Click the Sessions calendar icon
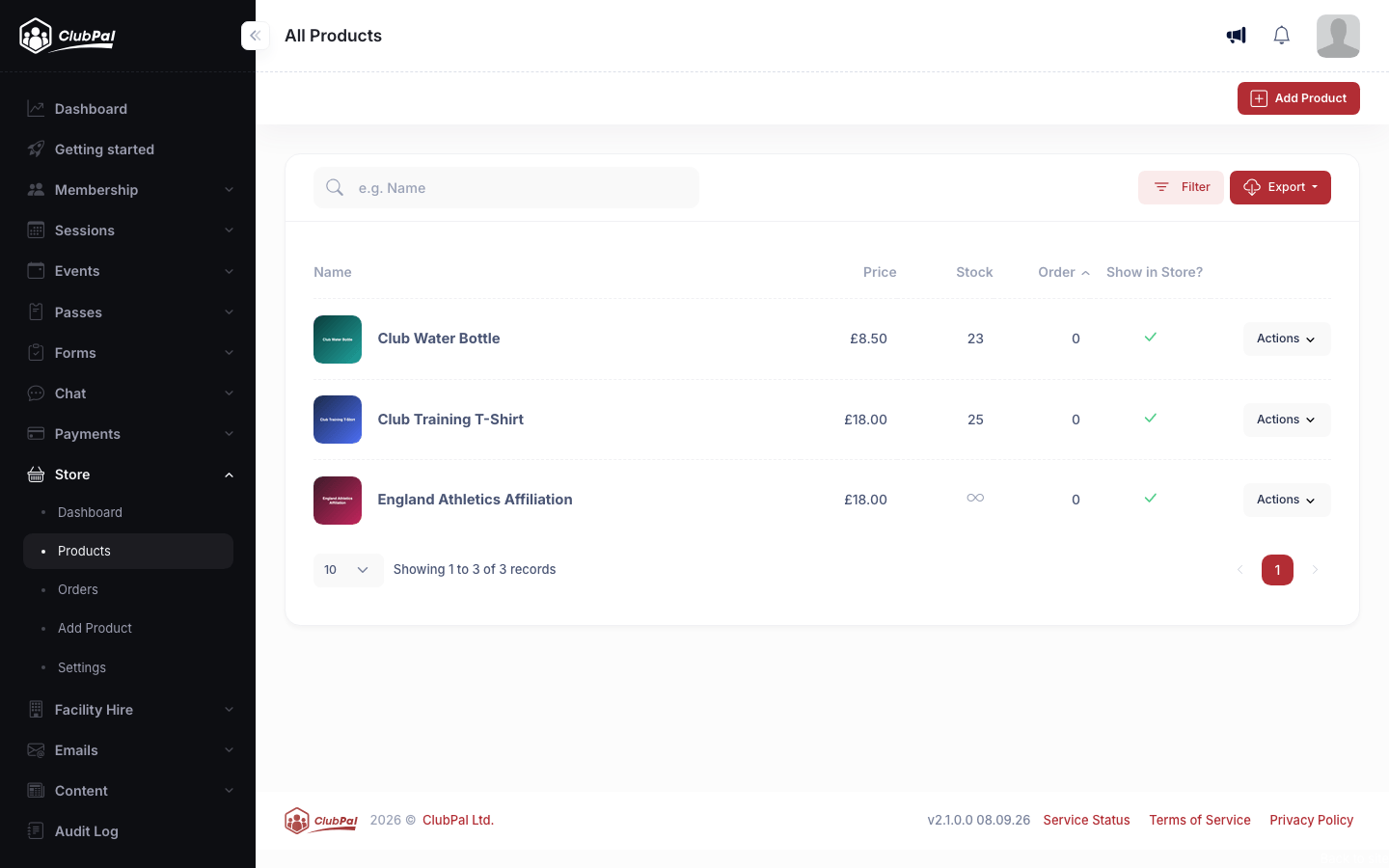Screen dimensions: 1389x868 coord(36,231)
